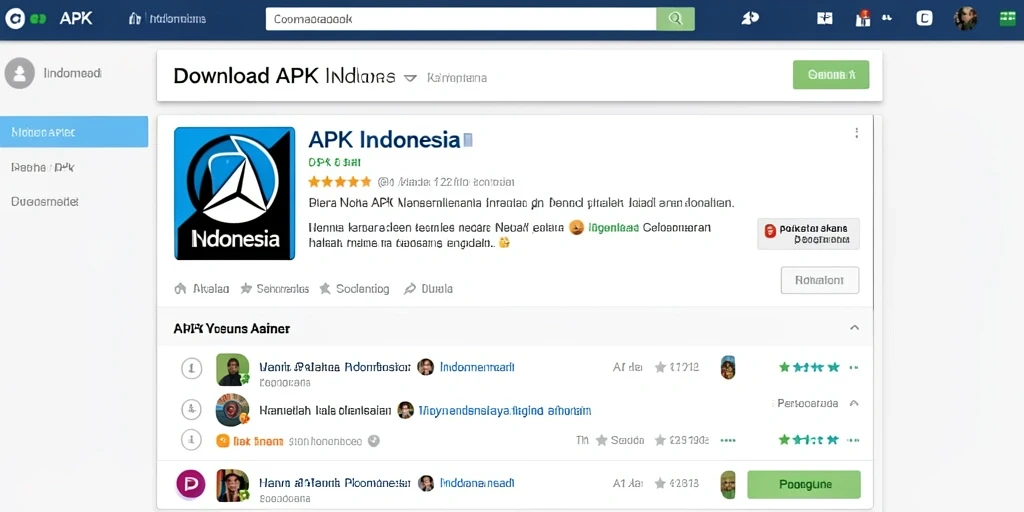The image size is (1024, 512).
Task: Click the green star rating in the first list row
Action: coord(809,367)
